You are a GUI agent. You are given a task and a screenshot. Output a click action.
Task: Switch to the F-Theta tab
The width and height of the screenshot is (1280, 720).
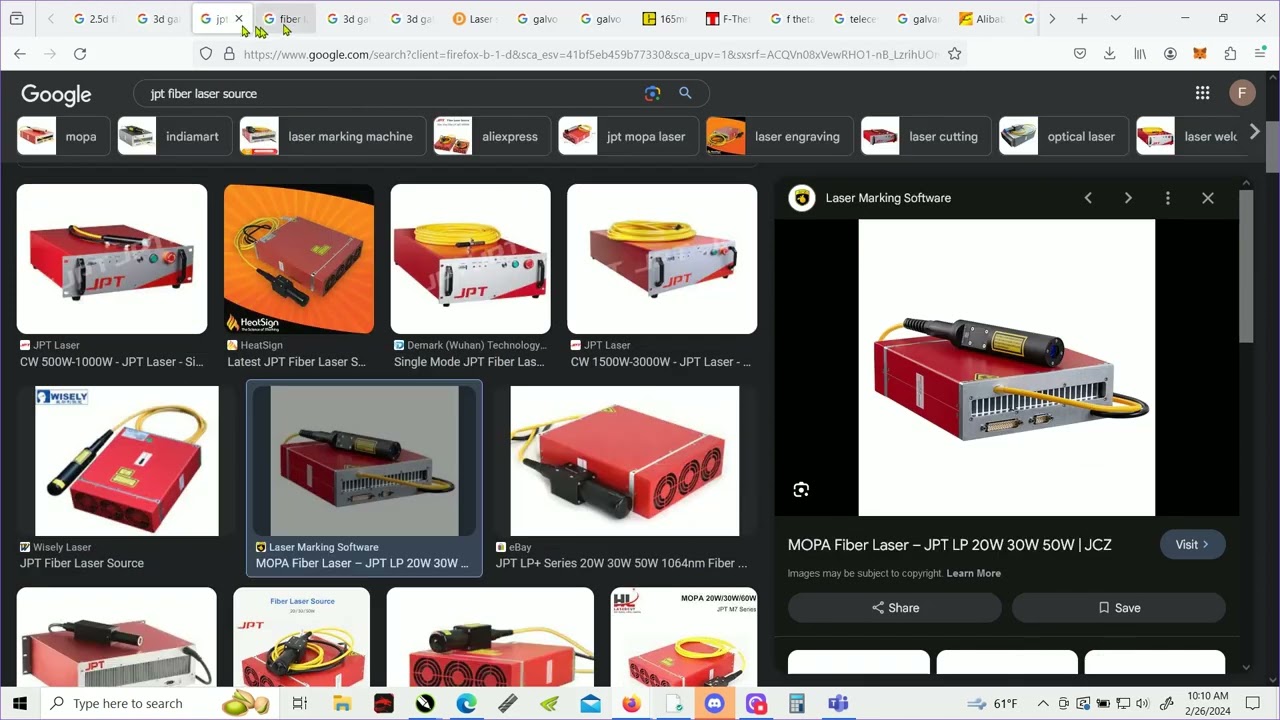click(727, 18)
